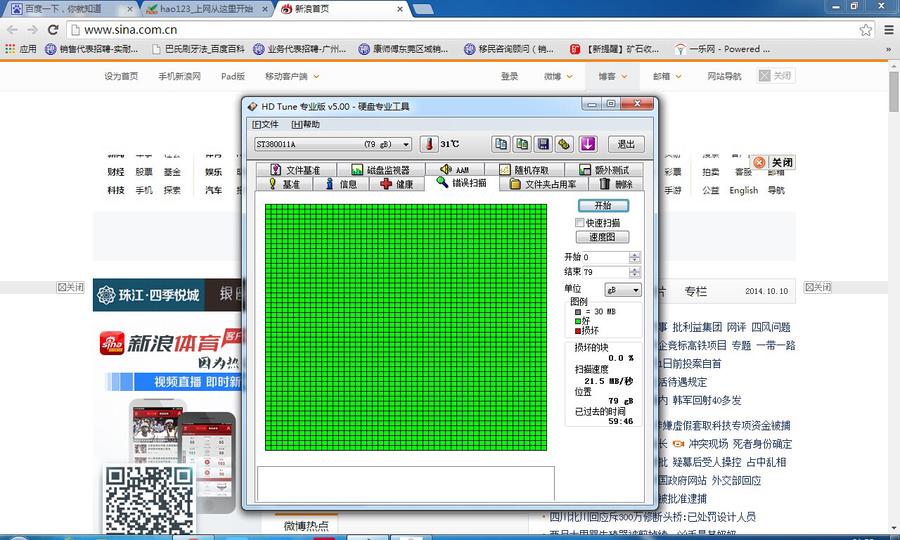Open the 额外测试 tab

(604, 170)
